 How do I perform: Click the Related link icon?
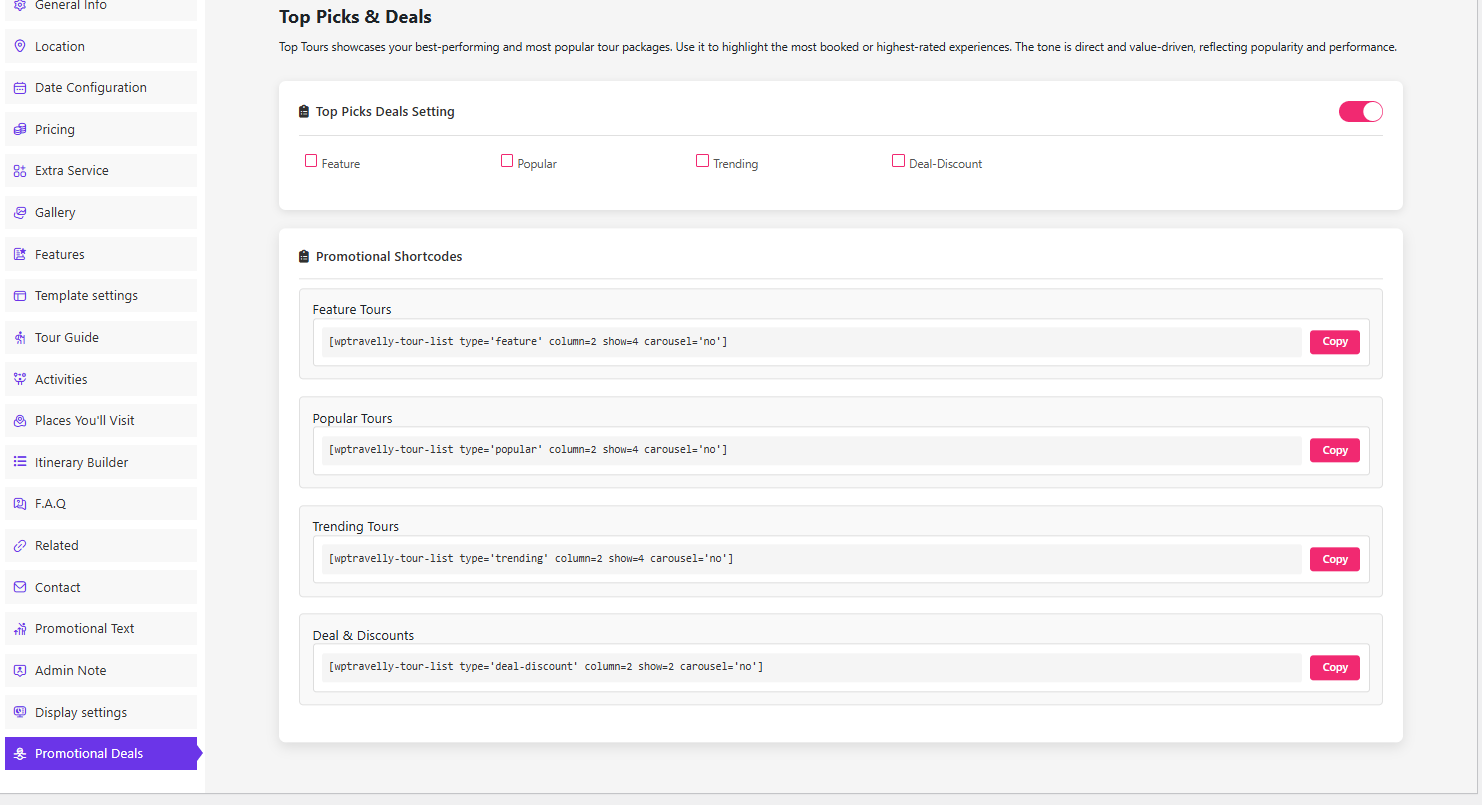coord(20,546)
